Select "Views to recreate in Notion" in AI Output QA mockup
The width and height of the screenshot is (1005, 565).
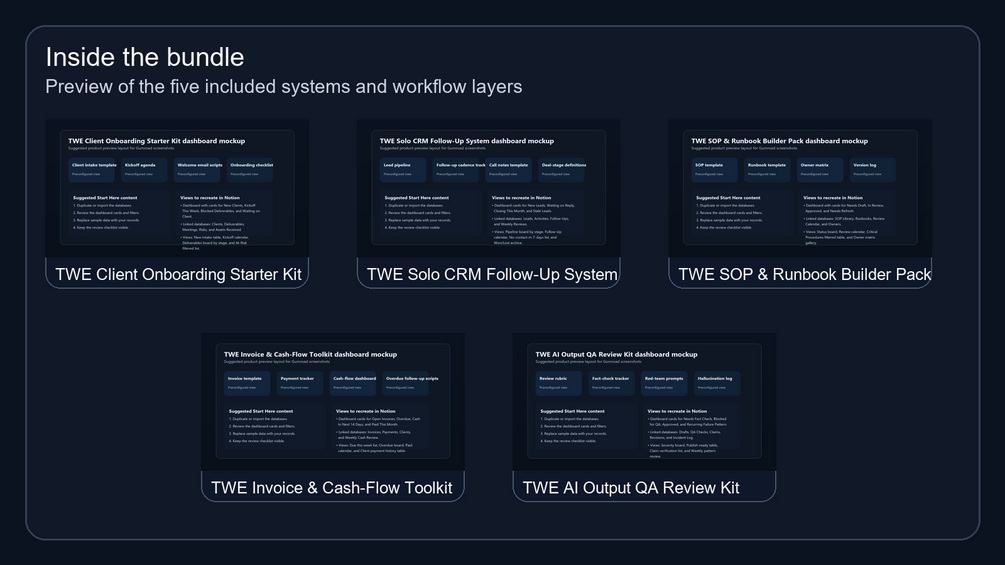click(x=677, y=411)
